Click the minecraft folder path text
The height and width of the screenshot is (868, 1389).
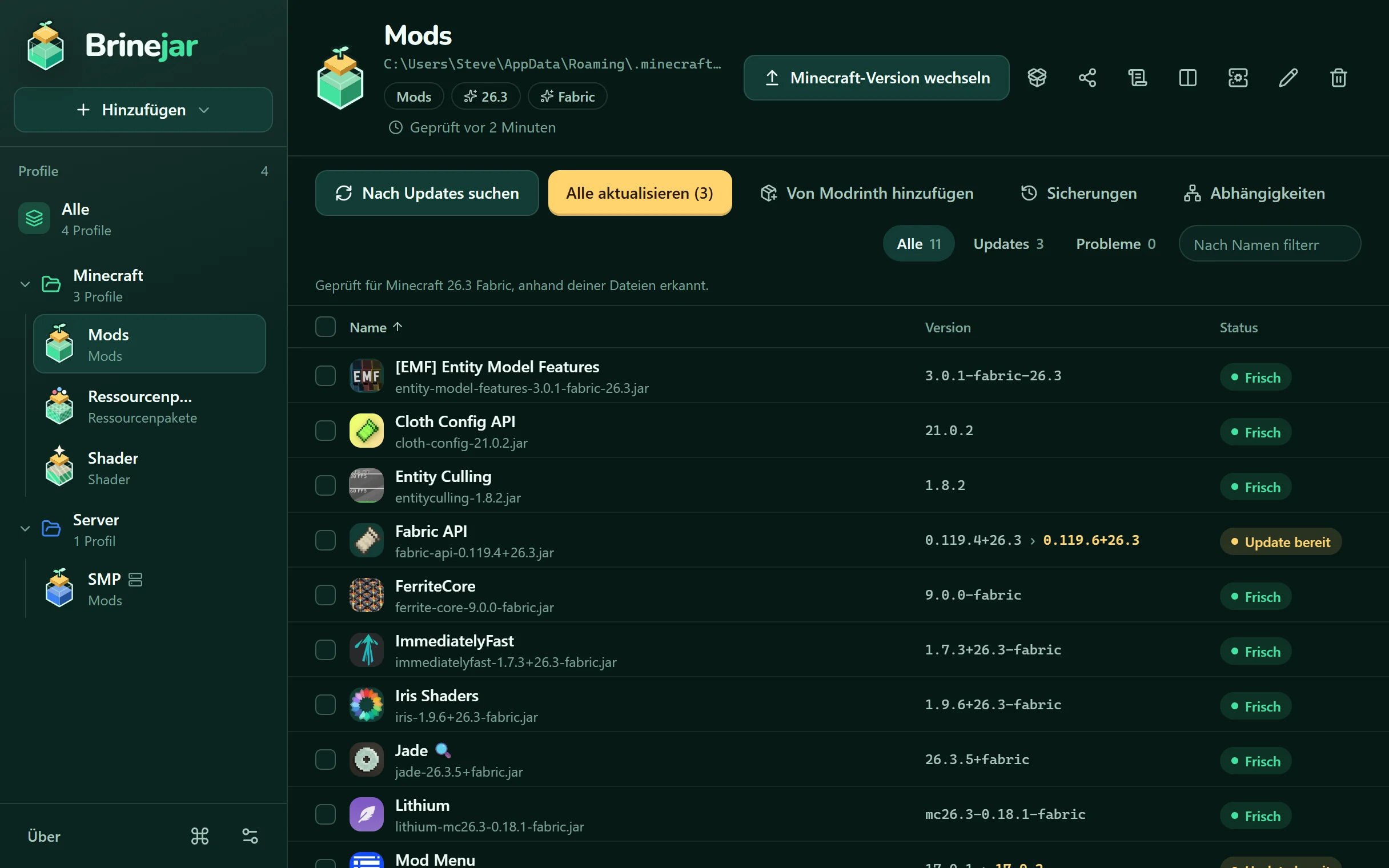click(x=552, y=64)
